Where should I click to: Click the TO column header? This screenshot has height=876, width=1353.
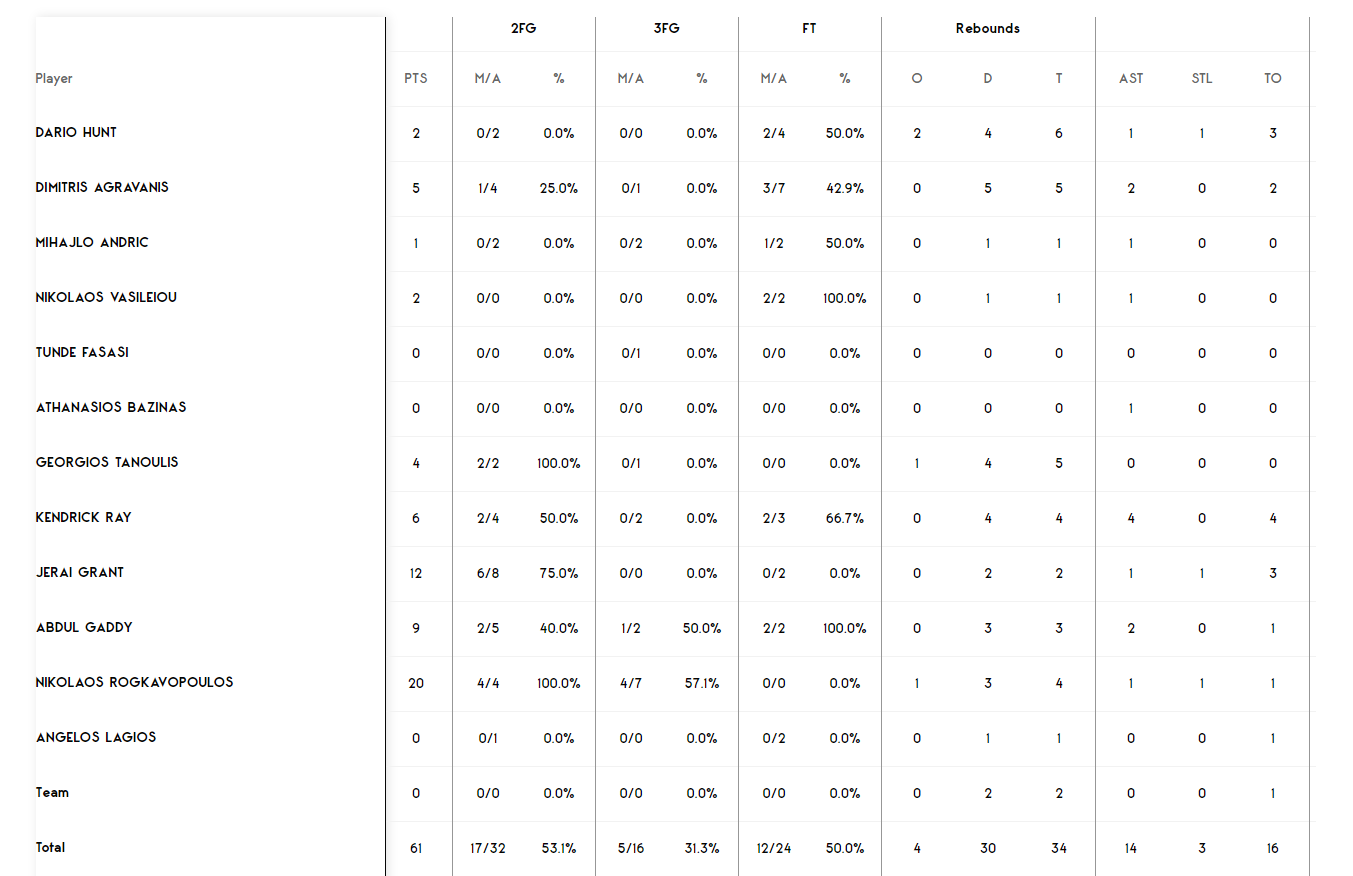1272,79
